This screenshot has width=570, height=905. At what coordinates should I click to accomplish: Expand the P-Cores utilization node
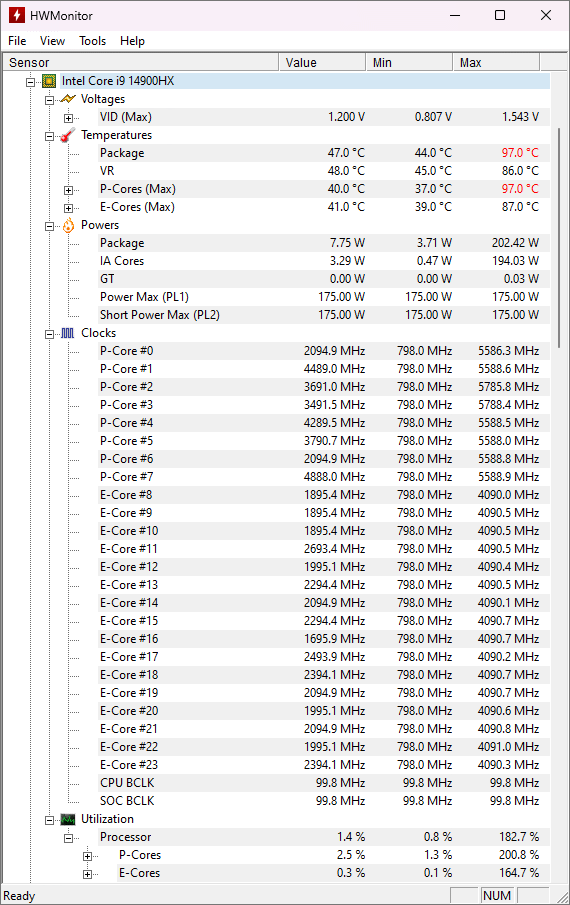(87, 856)
